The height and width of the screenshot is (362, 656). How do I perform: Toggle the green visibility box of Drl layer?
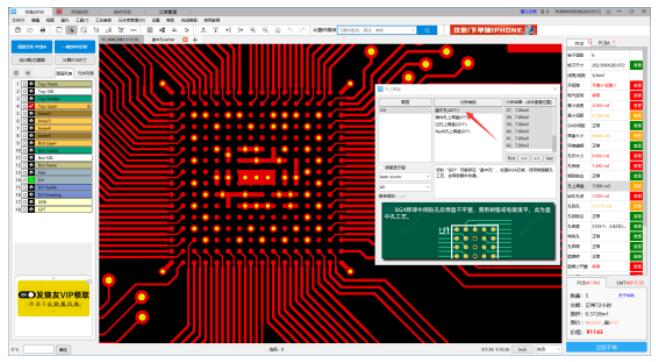(x=31, y=180)
